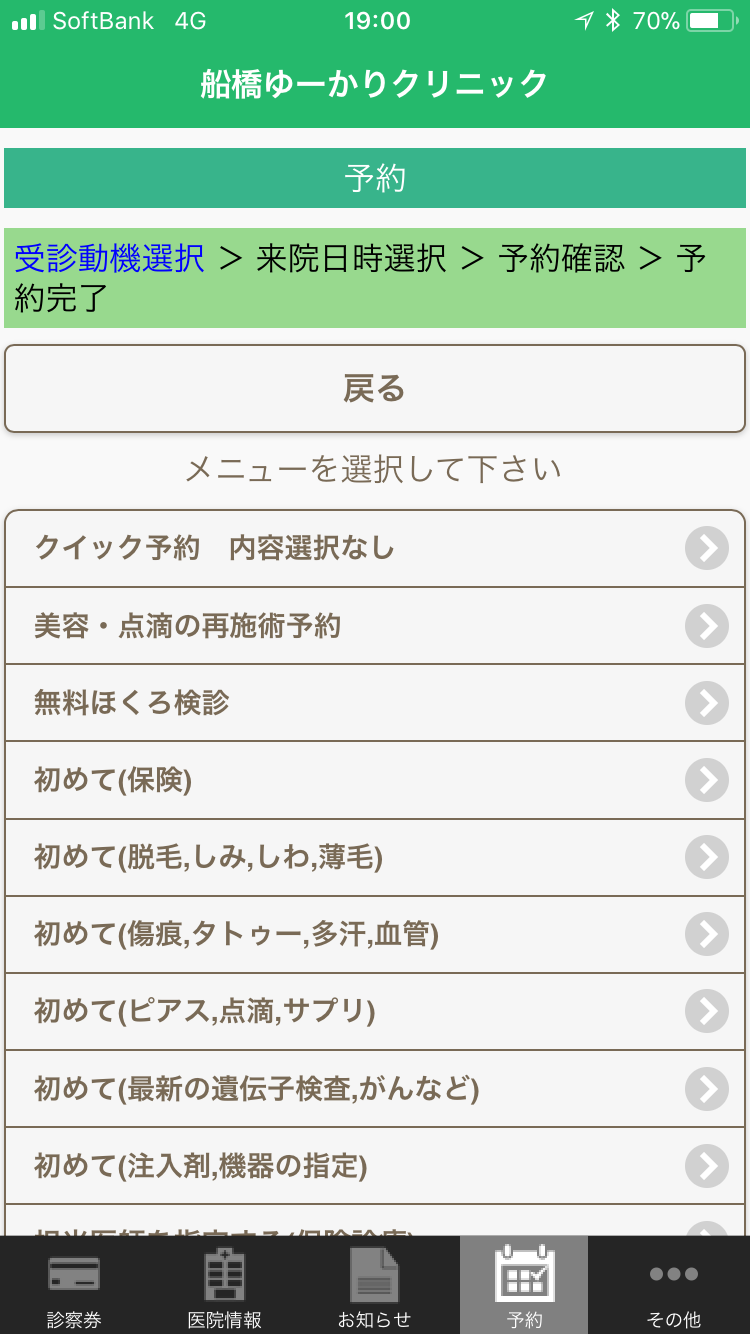Tap chevron for クイック予約 内容選択なし

707,548
